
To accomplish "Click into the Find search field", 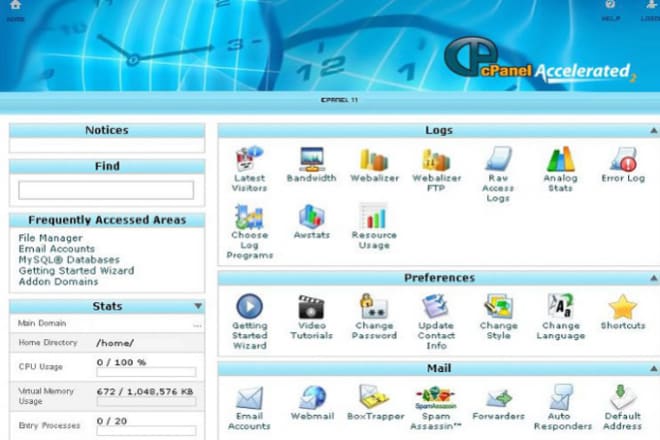I will pos(106,190).
